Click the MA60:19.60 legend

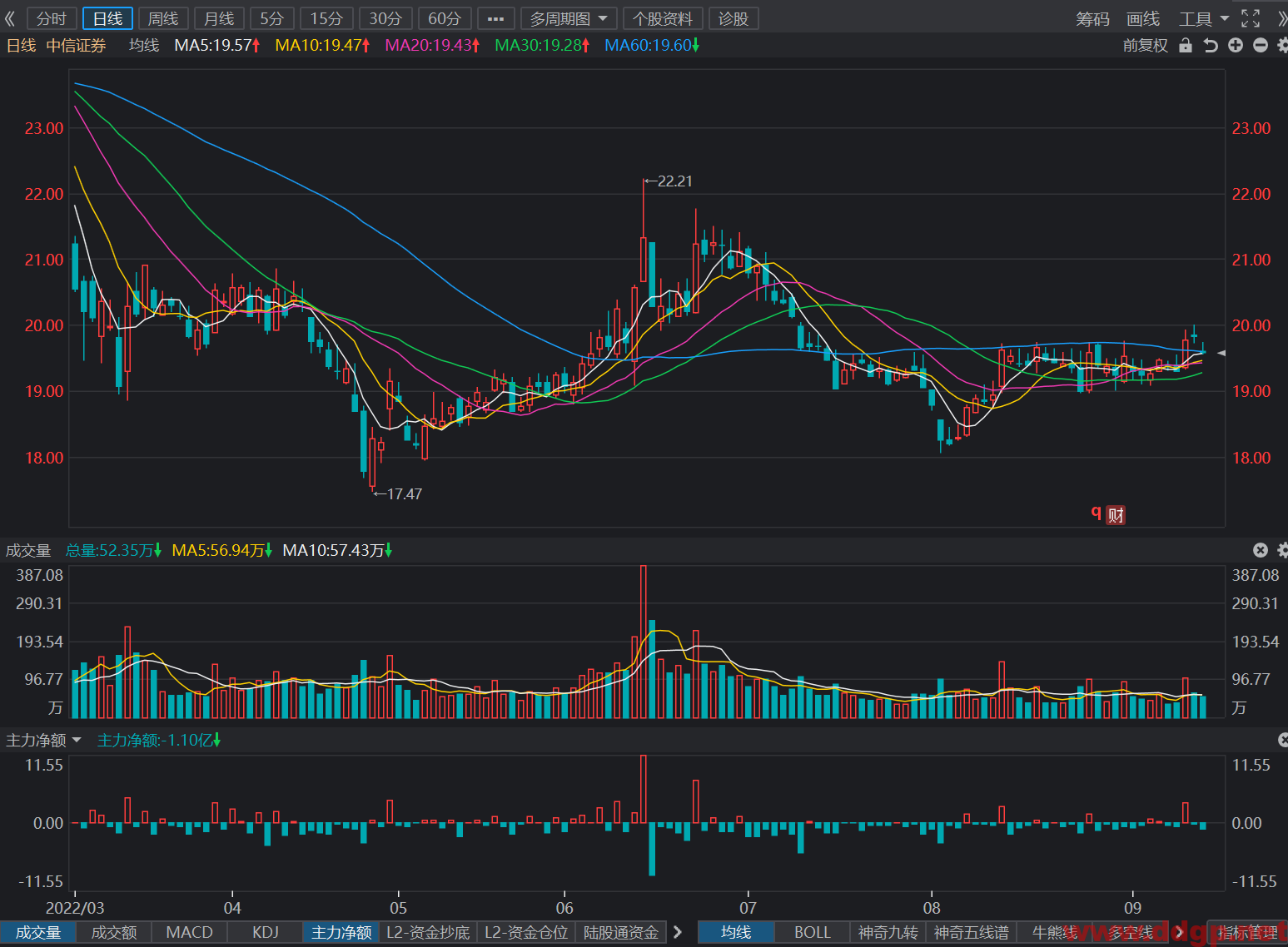pos(652,46)
